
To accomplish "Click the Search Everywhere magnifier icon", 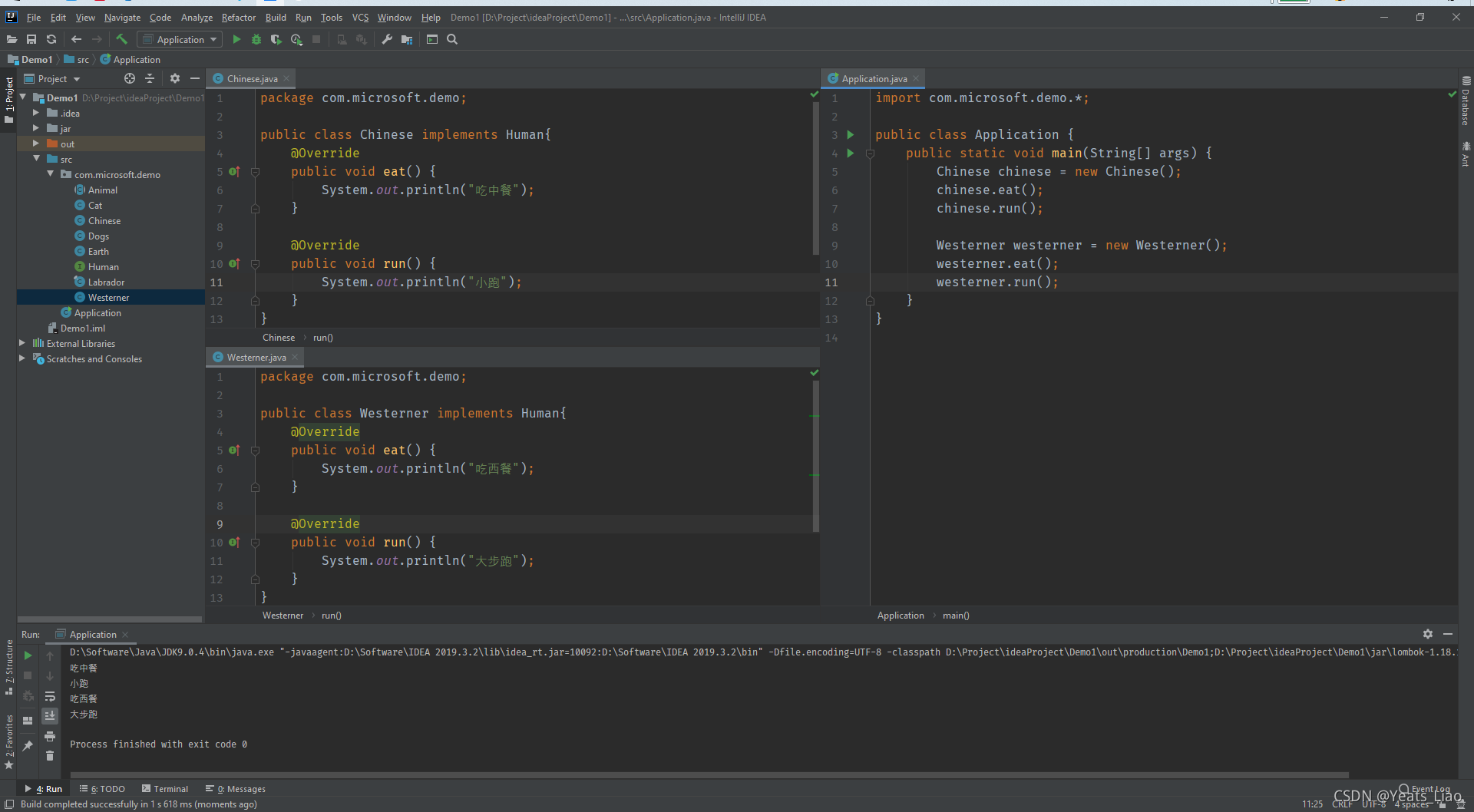I will point(452,39).
